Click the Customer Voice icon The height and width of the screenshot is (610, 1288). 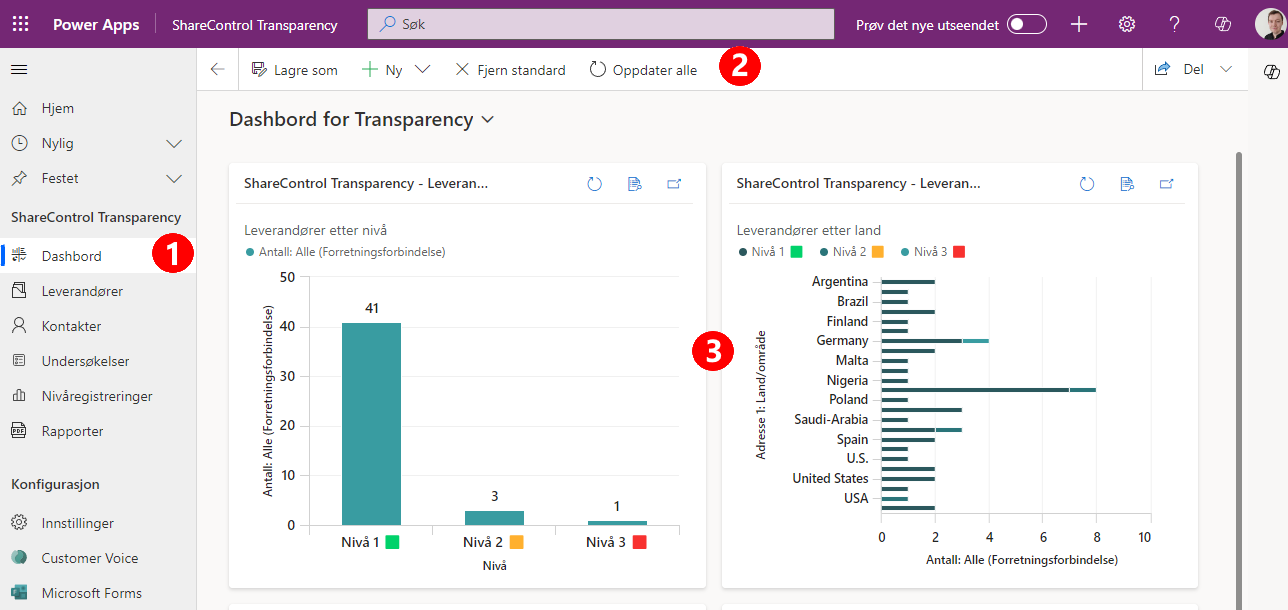coord(19,558)
